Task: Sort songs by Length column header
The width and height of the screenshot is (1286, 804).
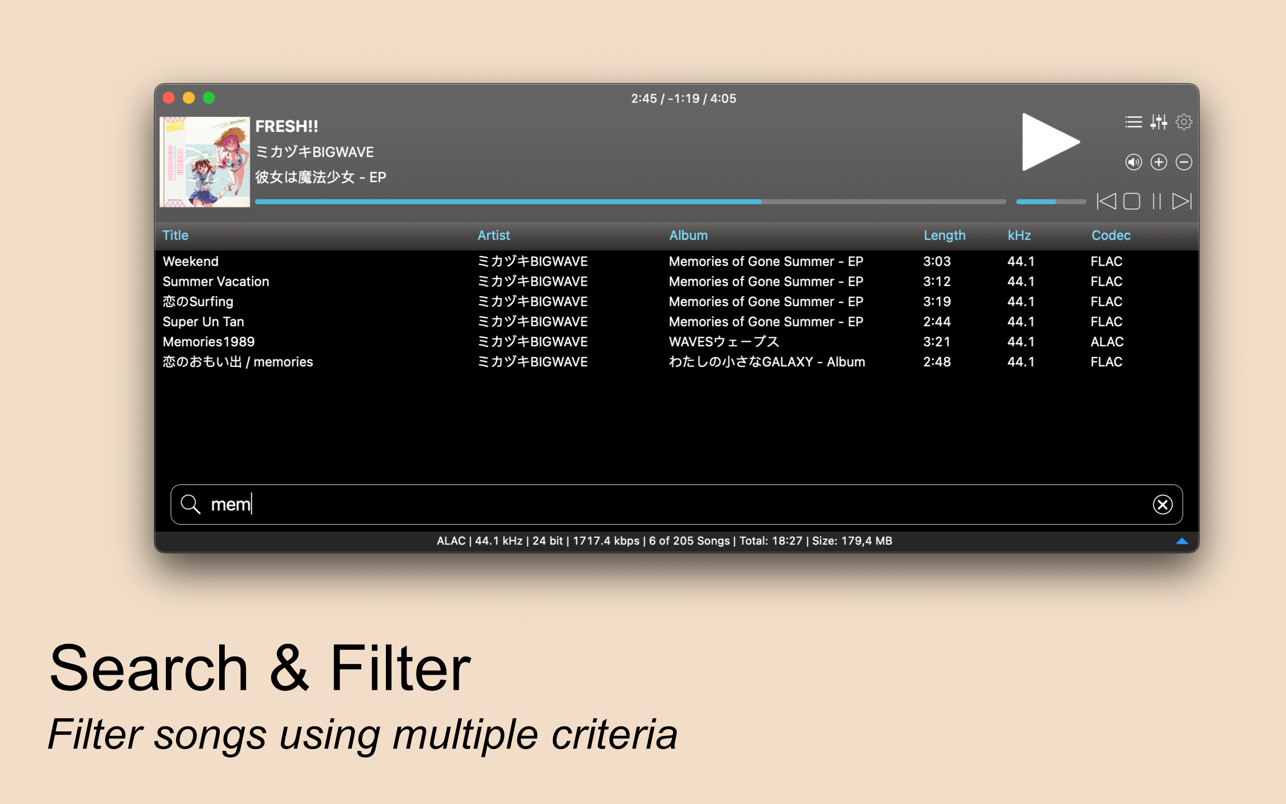Action: point(944,235)
